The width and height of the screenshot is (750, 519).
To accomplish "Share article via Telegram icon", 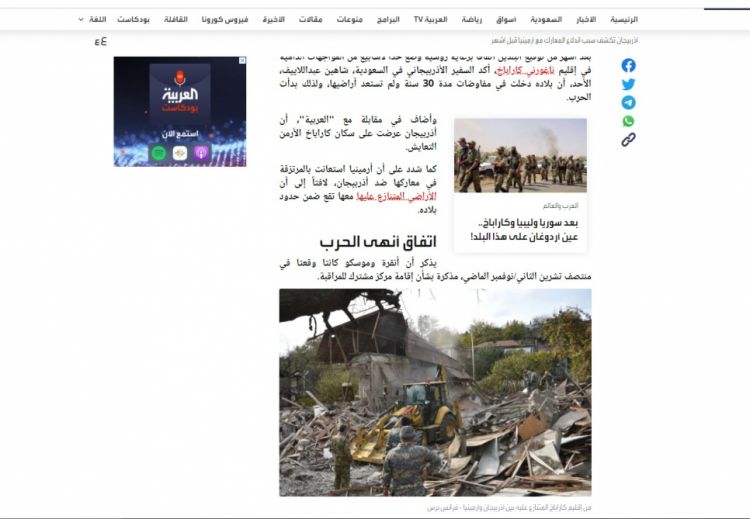I will click(x=628, y=102).
